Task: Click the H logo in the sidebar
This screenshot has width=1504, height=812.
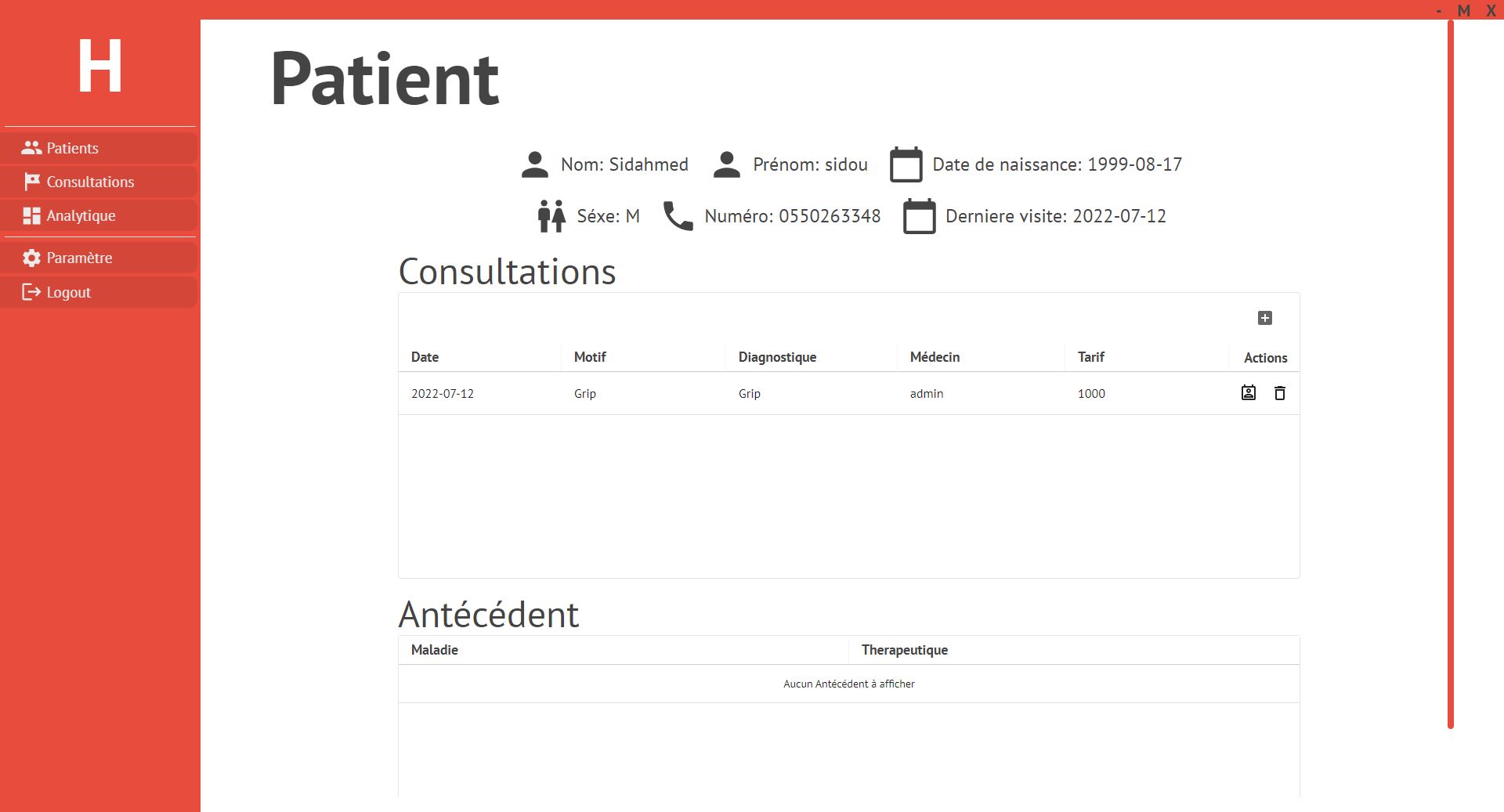Action: 100,67
